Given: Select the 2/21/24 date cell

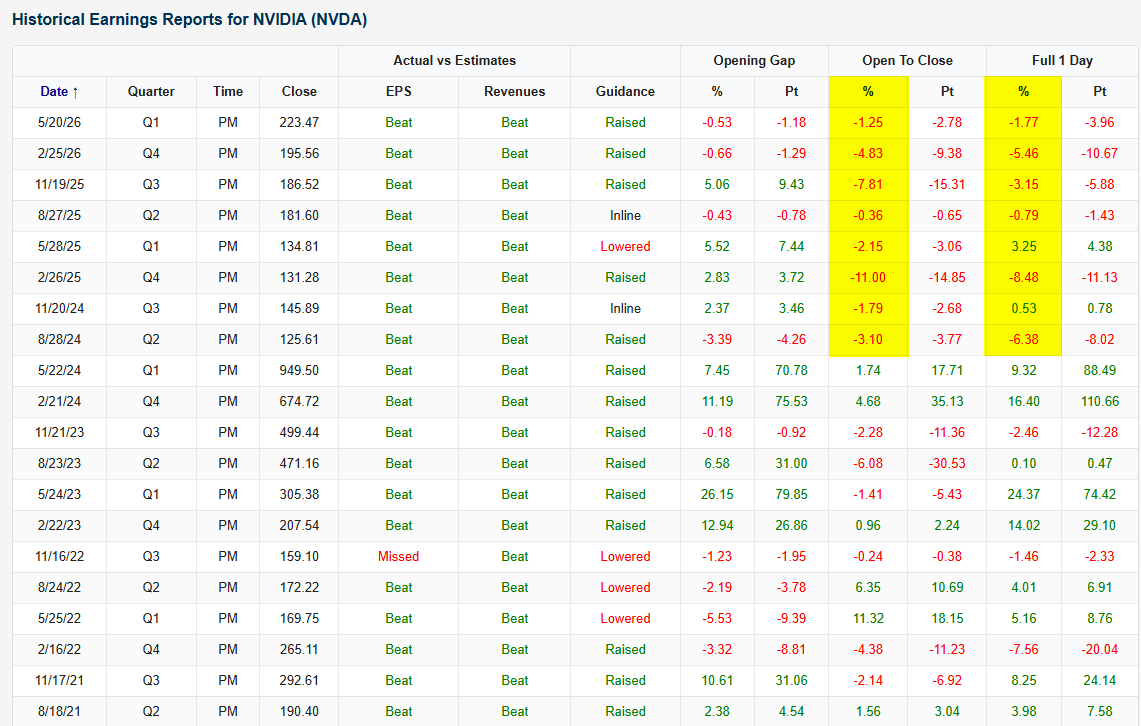Looking at the screenshot, I should [x=59, y=402].
